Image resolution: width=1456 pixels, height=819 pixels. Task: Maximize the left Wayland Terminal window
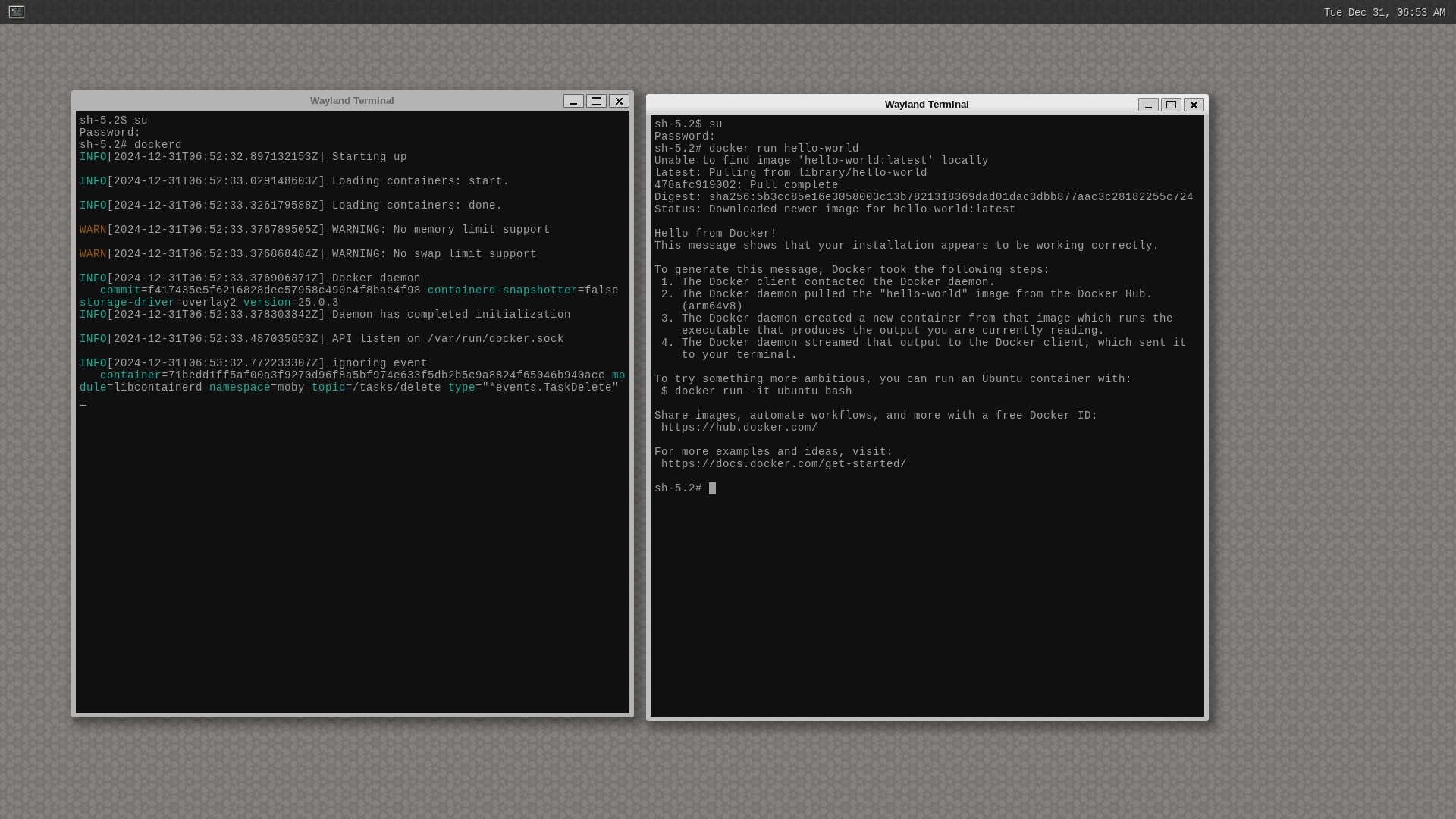[596, 101]
